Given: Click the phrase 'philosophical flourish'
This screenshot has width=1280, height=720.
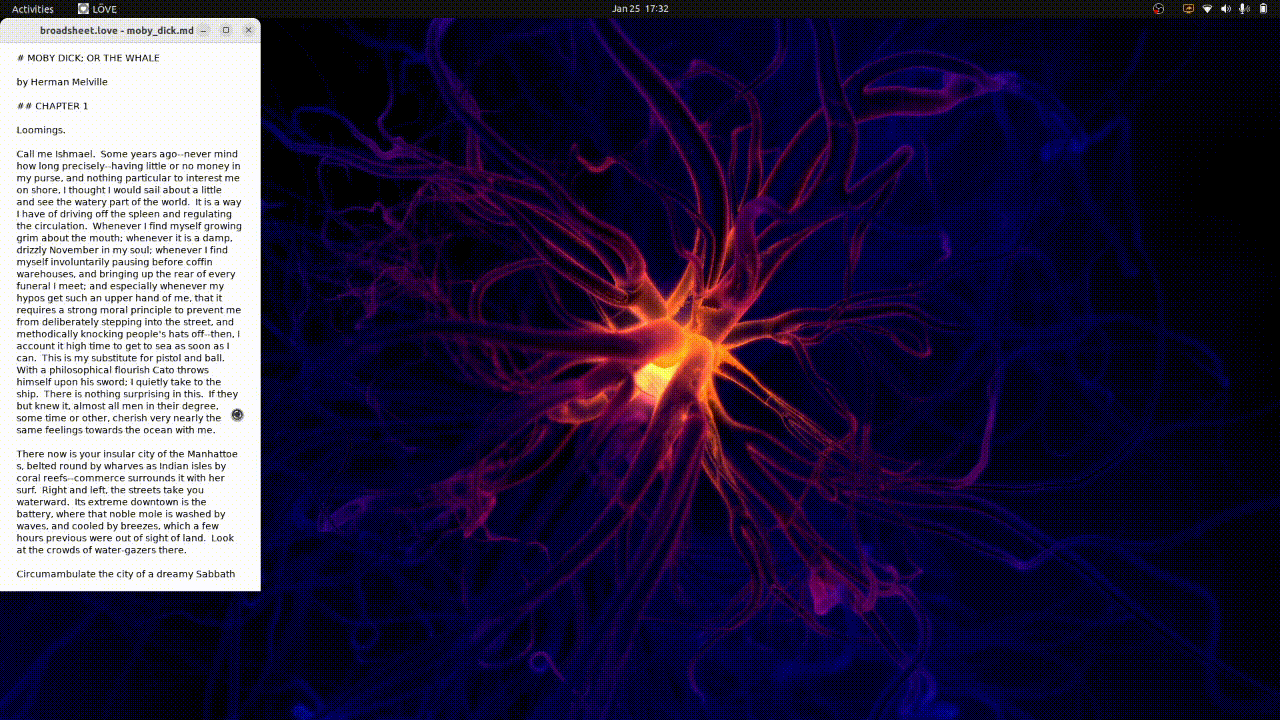Looking at the screenshot, I should (101, 370).
